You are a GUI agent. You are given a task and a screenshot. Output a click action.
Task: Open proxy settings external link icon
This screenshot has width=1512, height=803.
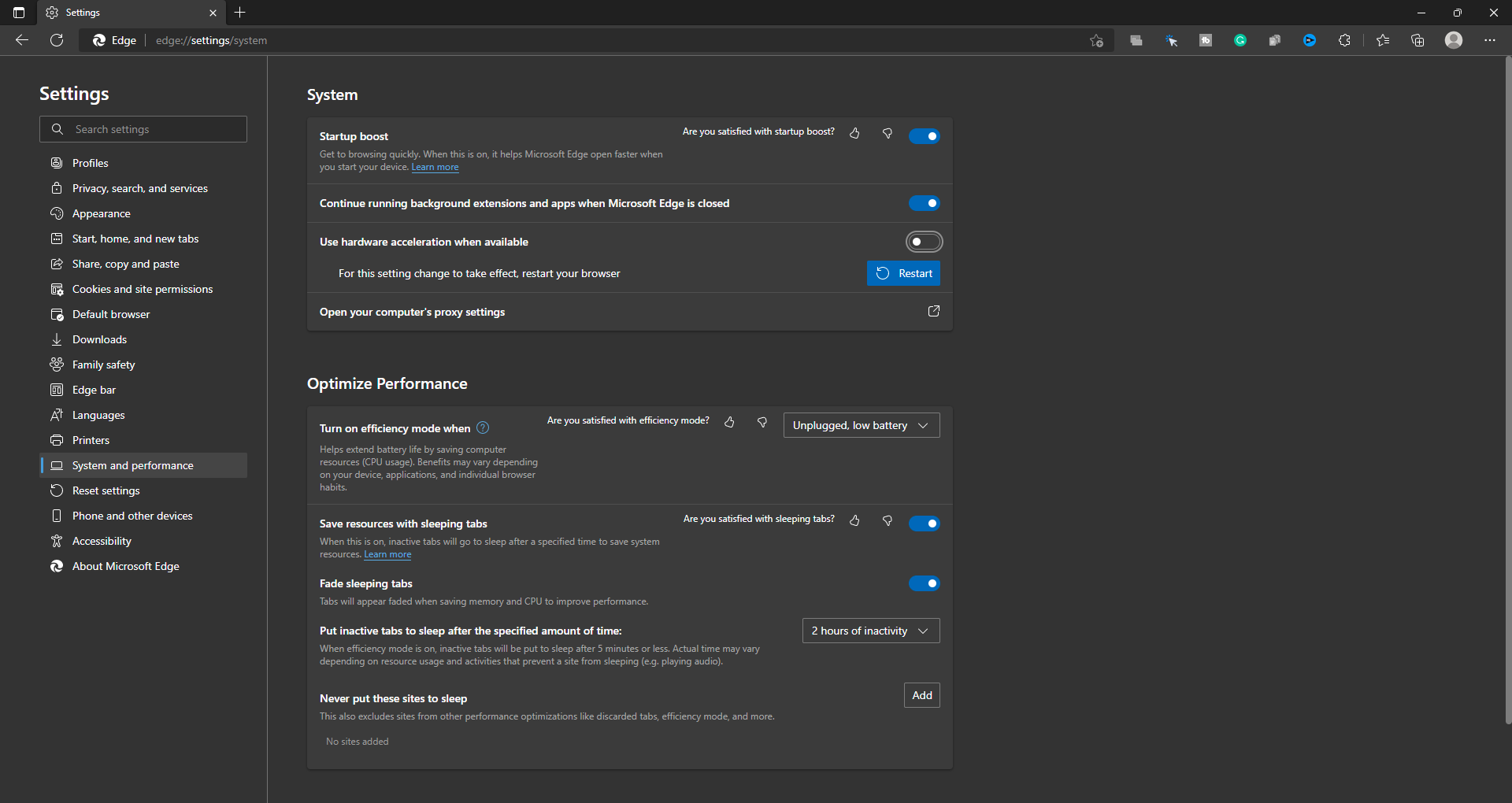click(933, 312)
